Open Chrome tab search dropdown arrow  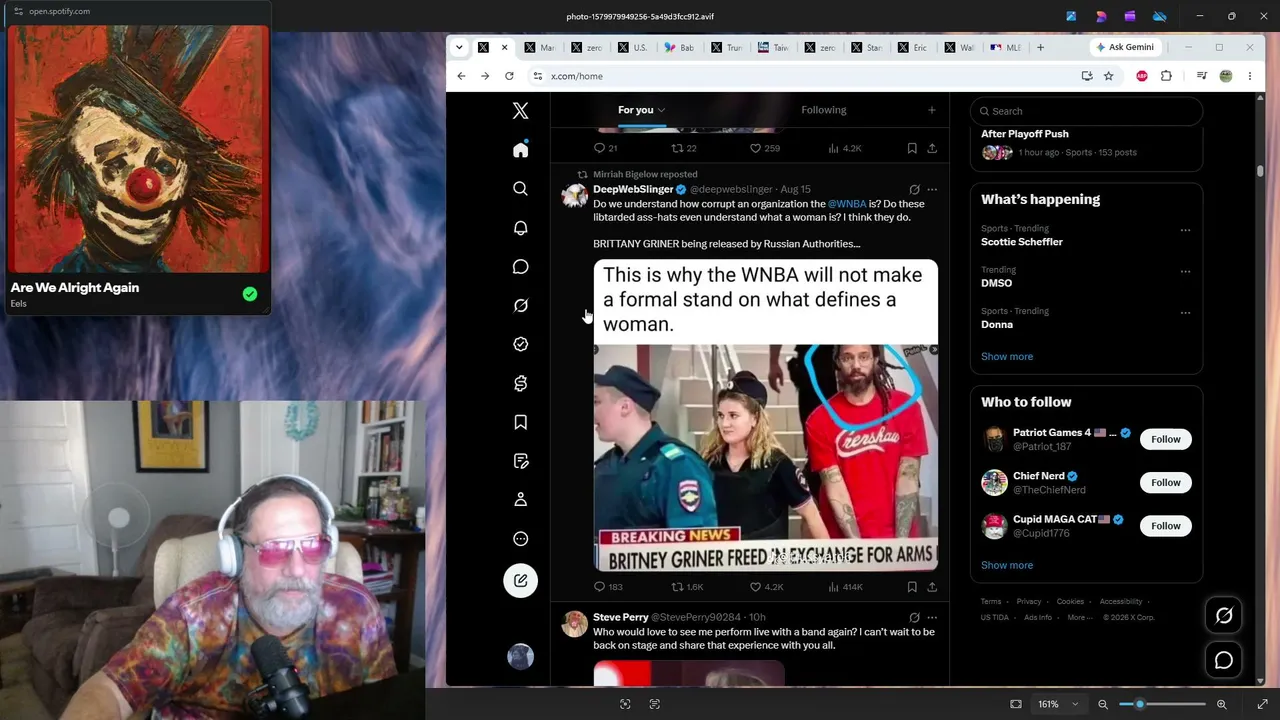pos(459,47)
